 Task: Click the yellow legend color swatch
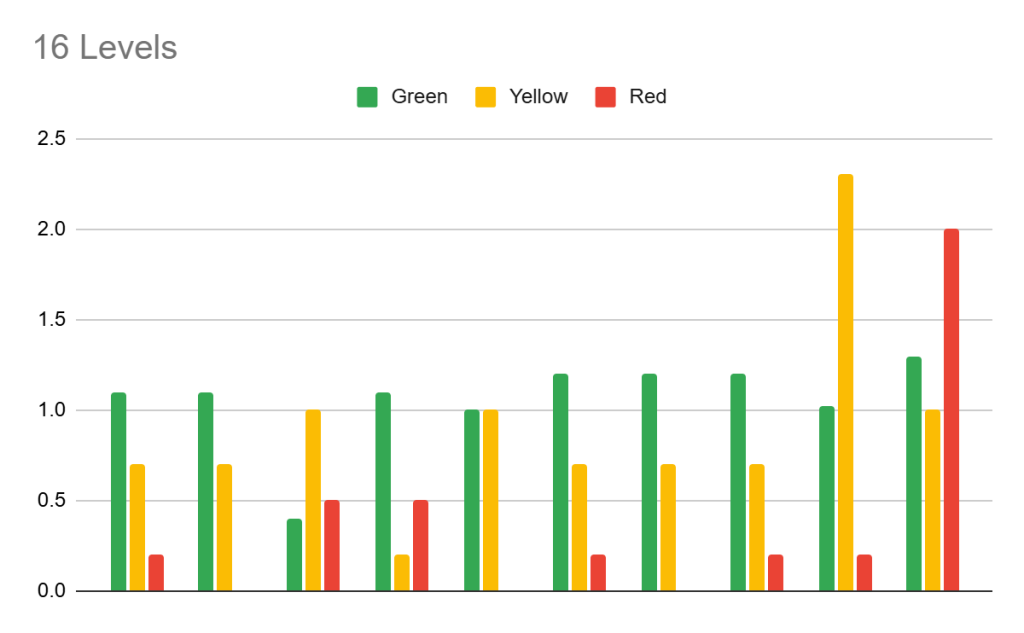[485, 97]
